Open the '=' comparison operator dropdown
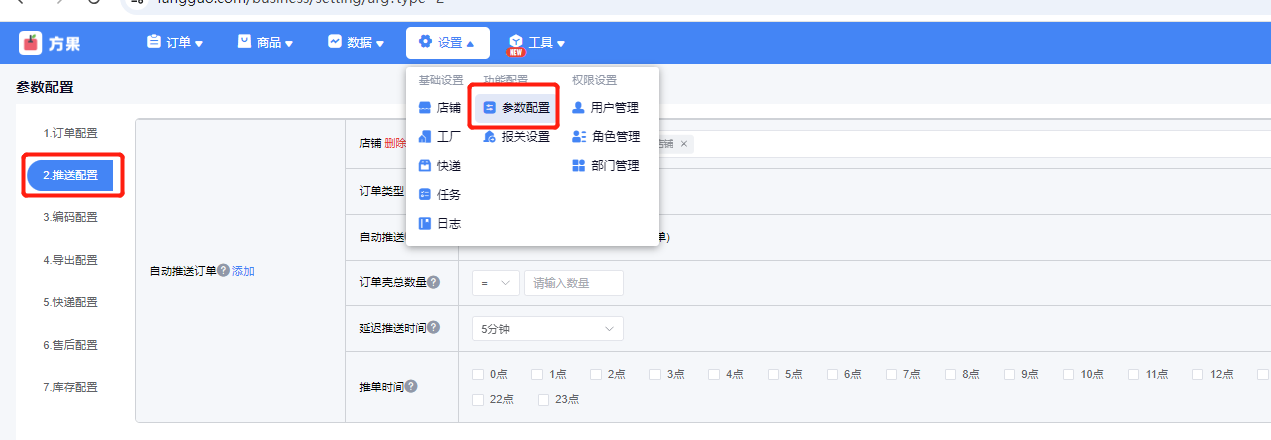1271x440 pixels. click(496, 283)
